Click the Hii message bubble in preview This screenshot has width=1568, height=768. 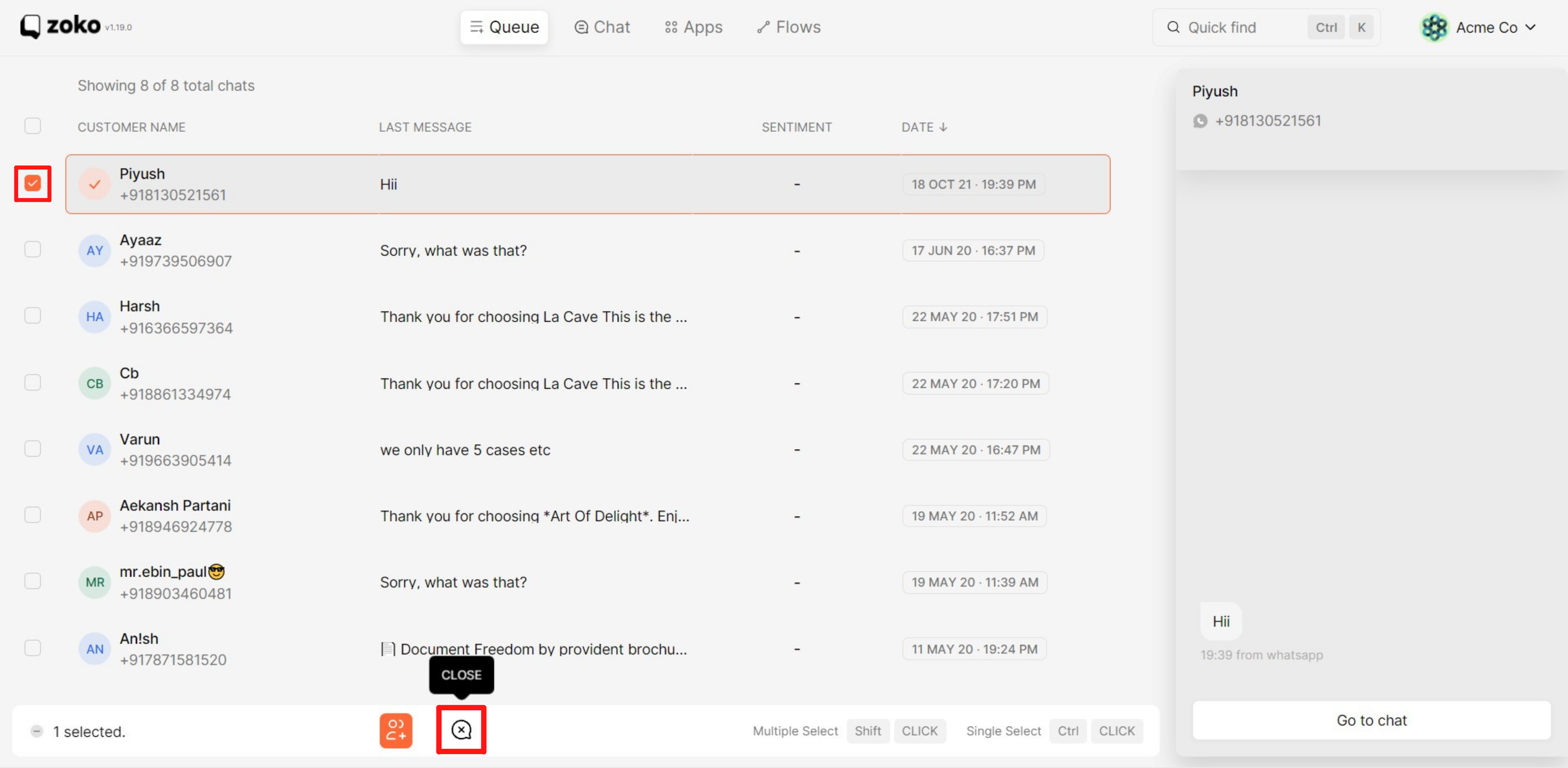pyautogui.click(x=1221, y=621)
